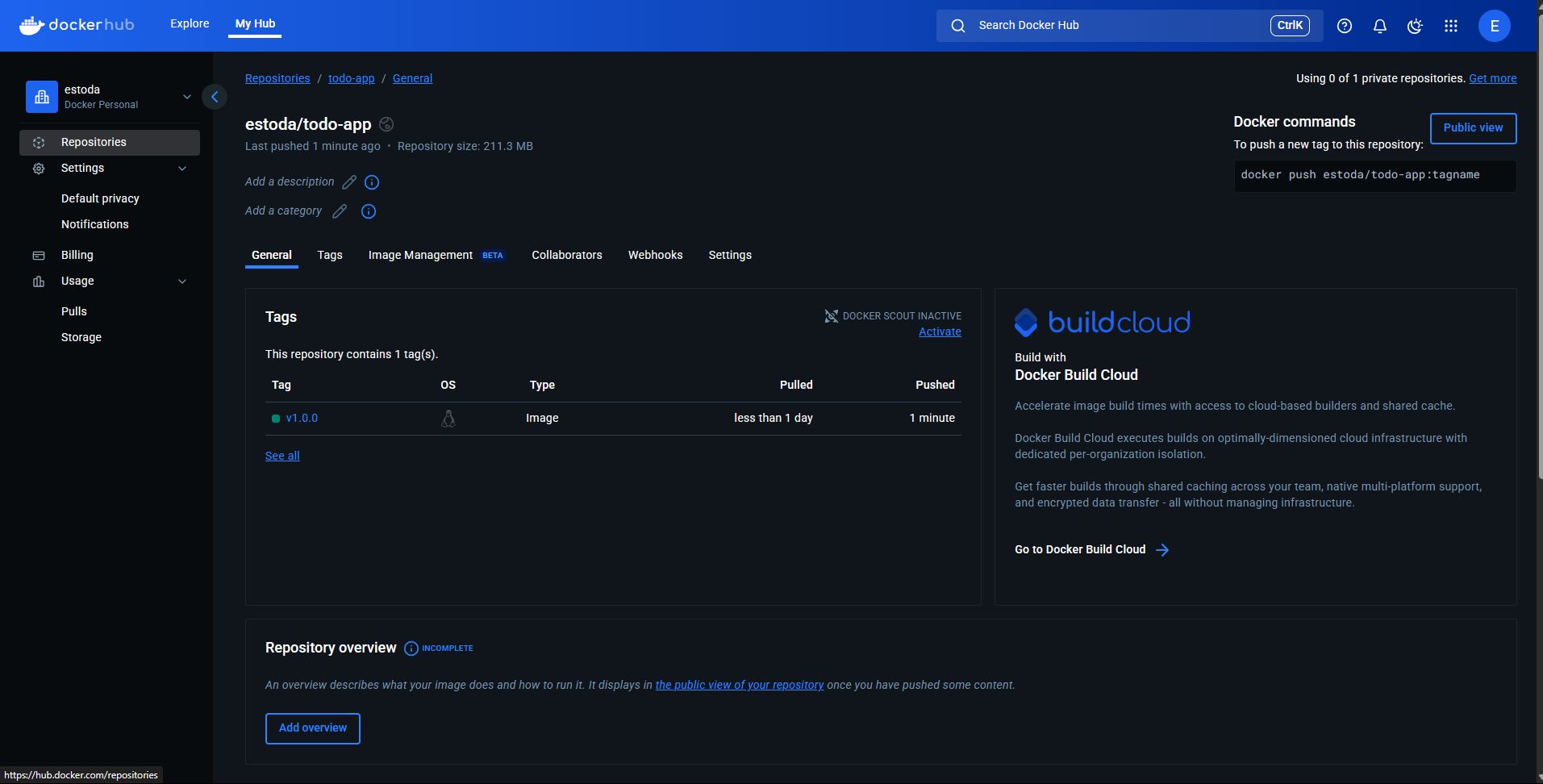
Task: Click the Settings gear icon in sidebar
Action: click(39, 169)
